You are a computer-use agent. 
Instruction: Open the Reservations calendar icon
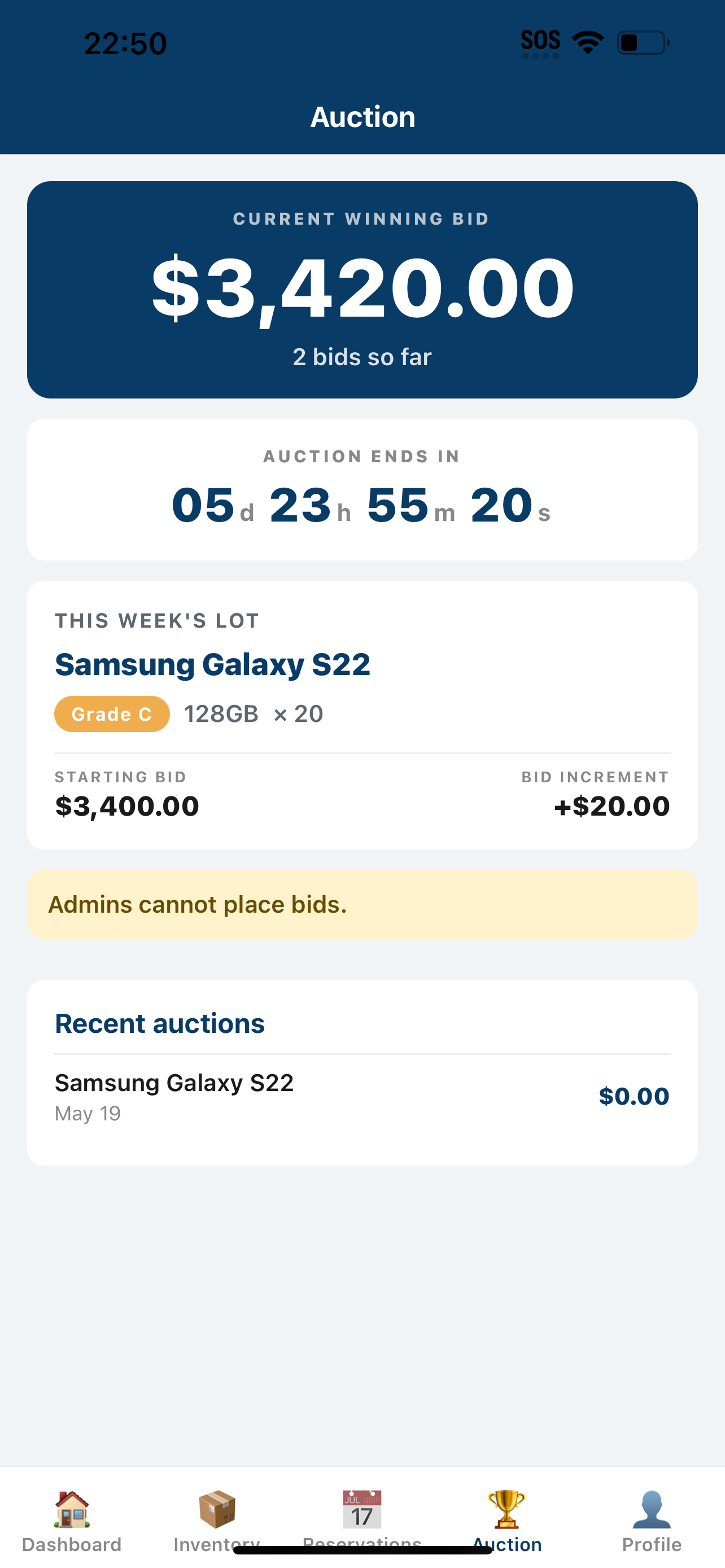tap(362, 1509)
